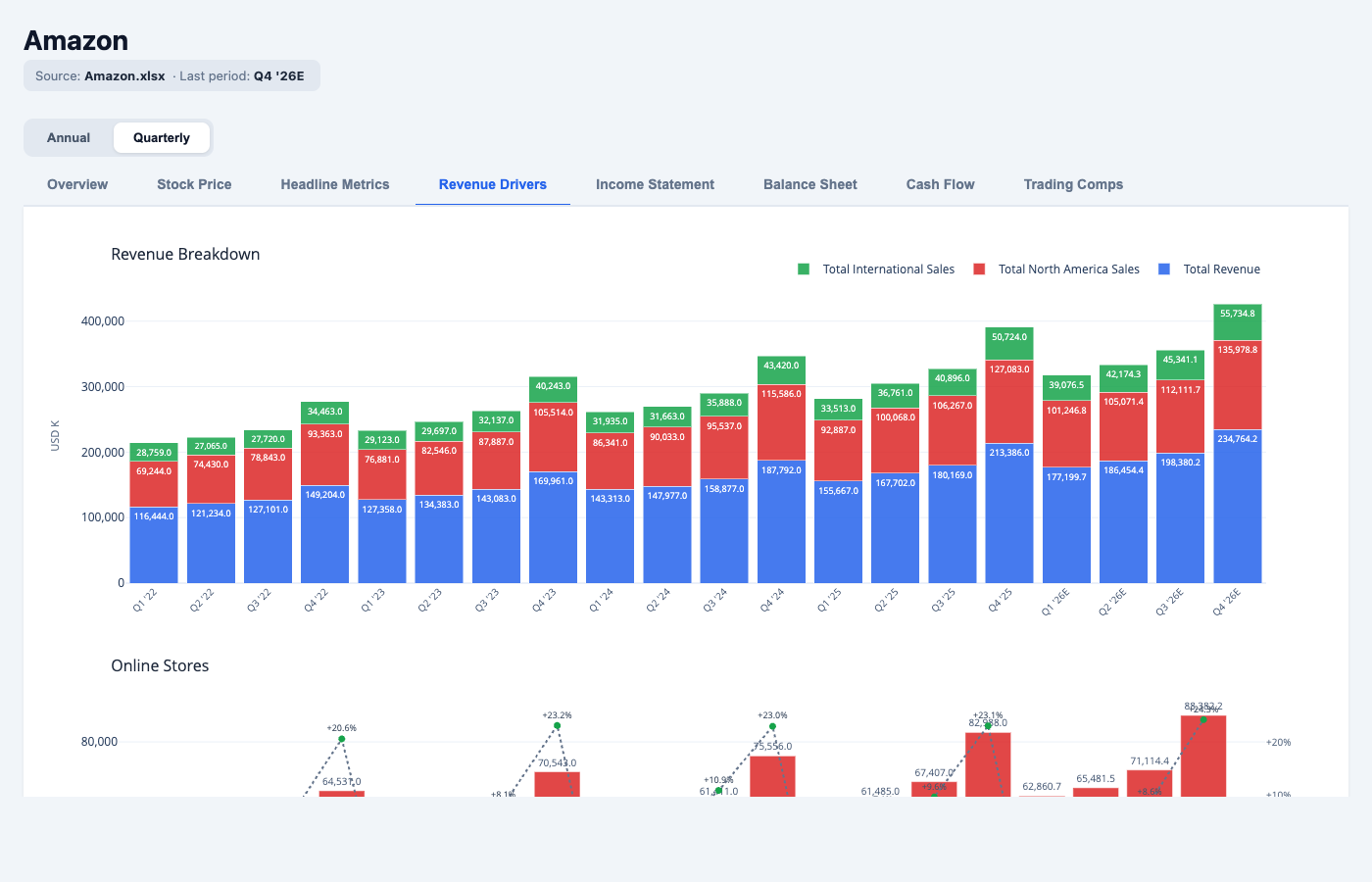Image resolution: width=1372 pixels, height=882 pixels.
Task: Click the green marker near the +24.3% label
Action: 1203,717
